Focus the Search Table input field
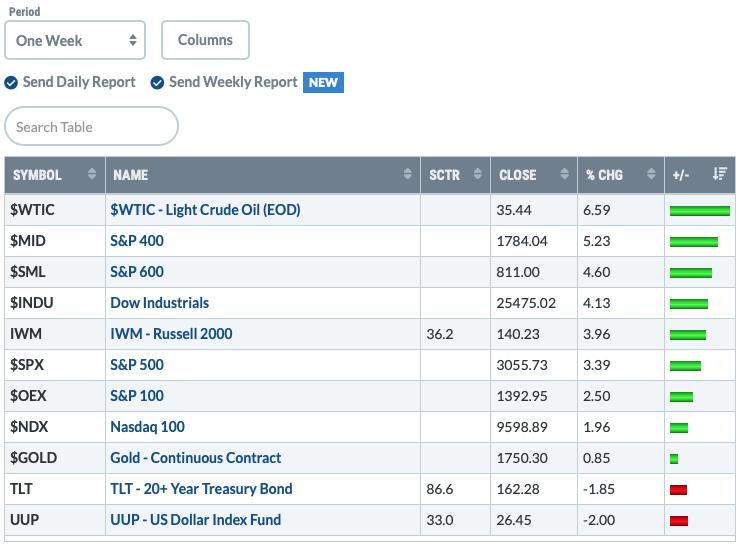Screen dimensions: 742x547 pos(91,126)
